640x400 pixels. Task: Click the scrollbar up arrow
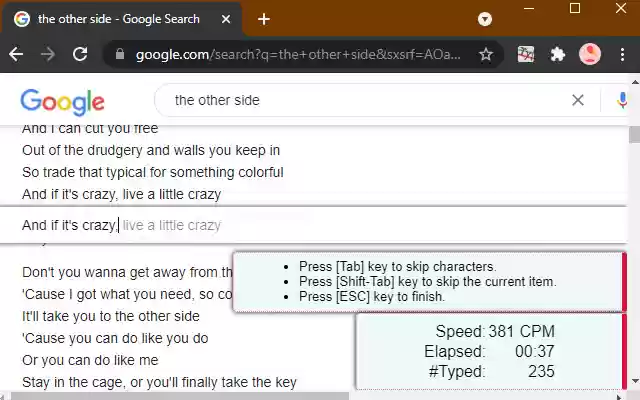coord(635,82)
